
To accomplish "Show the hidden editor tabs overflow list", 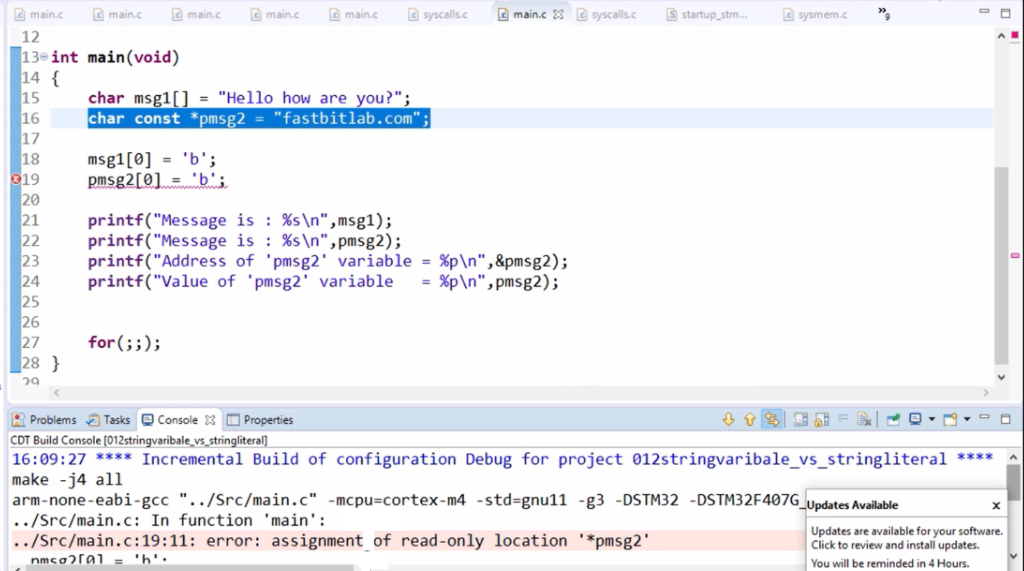I will point(884,13).
